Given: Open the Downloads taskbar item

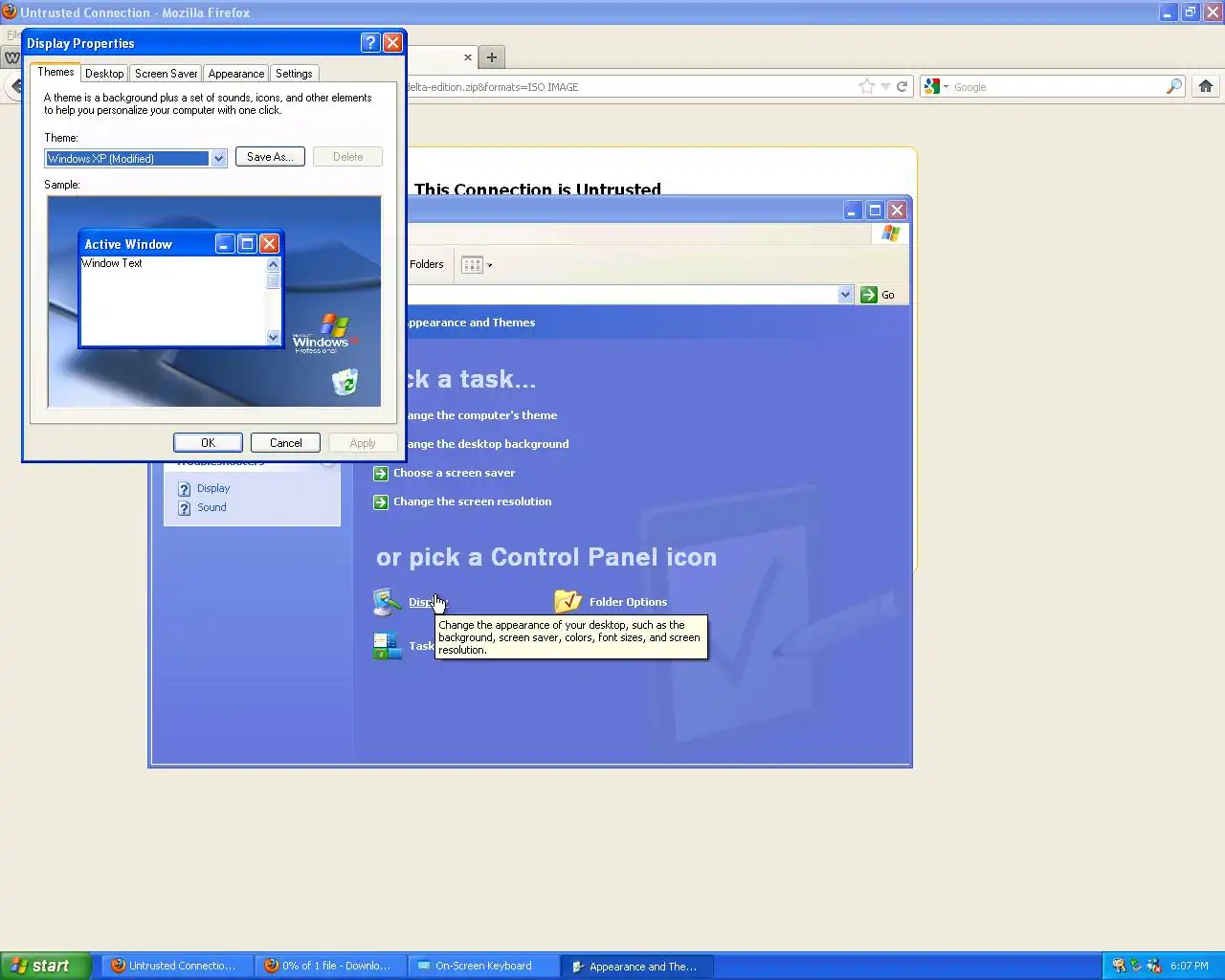Looking at the screenshot, I should click(x=329, y=966).
